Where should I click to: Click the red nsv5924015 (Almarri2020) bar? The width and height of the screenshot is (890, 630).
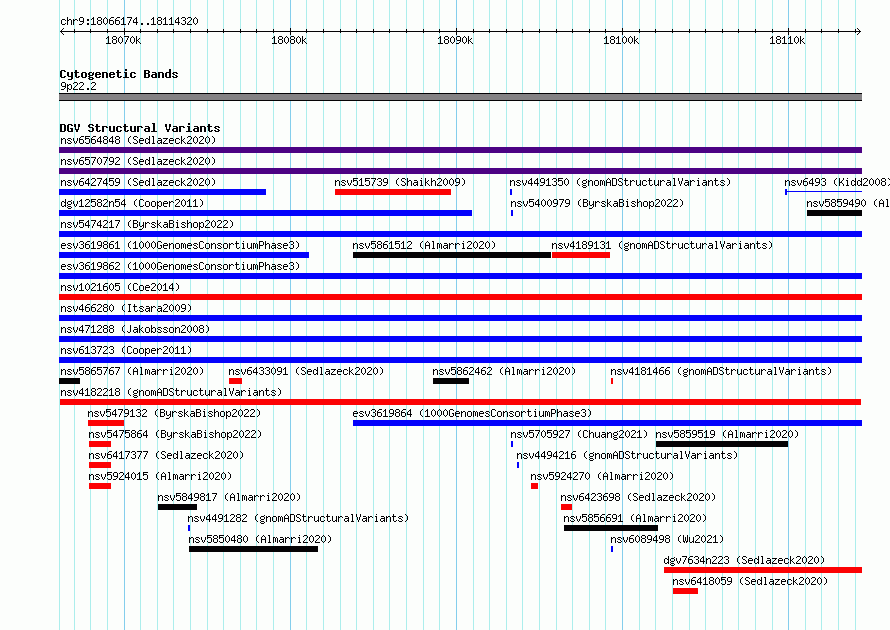100,486
